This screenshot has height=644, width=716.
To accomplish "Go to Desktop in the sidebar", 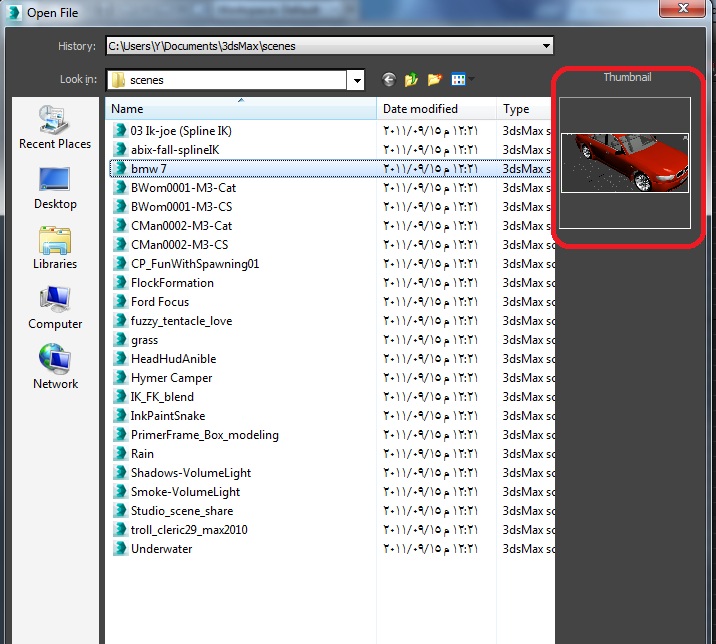I will [x=55, y=189].
